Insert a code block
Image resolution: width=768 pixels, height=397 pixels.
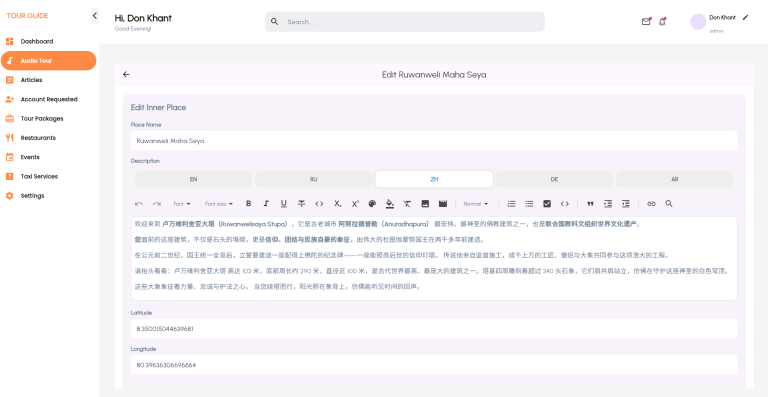click(x=565, y=204)
